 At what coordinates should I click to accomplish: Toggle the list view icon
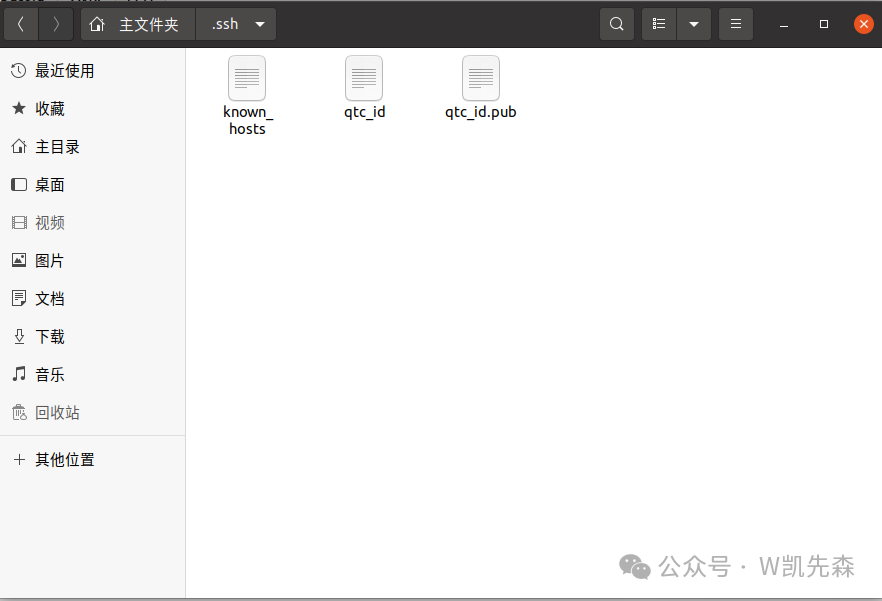pos(659,24)
